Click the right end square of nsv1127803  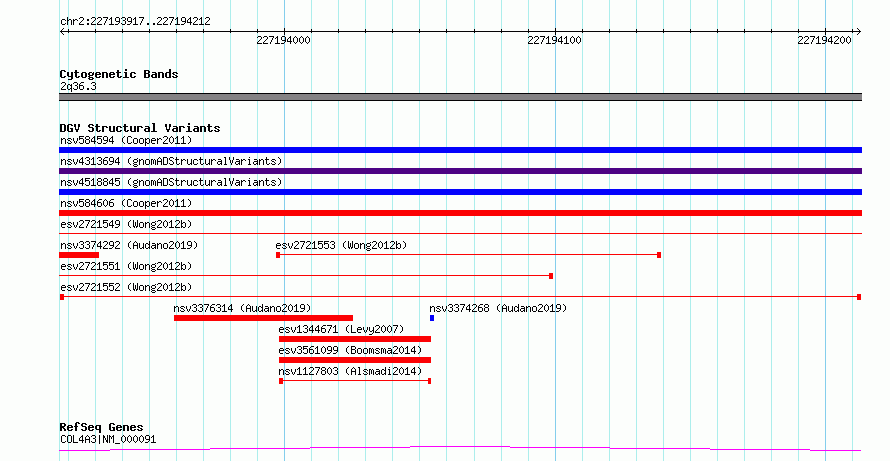pos(429,381)
